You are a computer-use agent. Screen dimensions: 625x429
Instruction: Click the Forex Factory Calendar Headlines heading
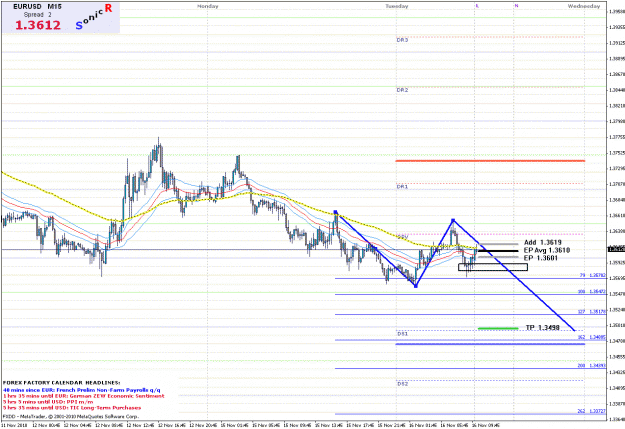click(61, 383)
